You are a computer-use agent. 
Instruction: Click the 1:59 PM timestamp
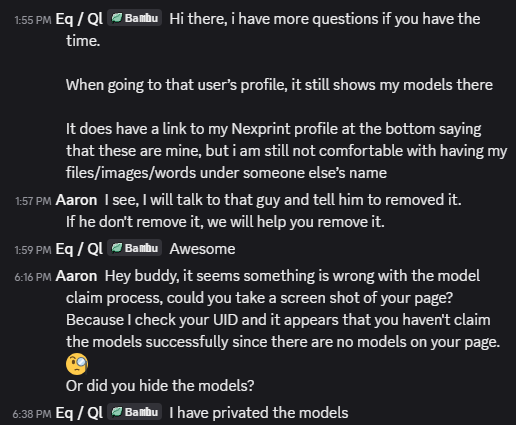point(33,250)
